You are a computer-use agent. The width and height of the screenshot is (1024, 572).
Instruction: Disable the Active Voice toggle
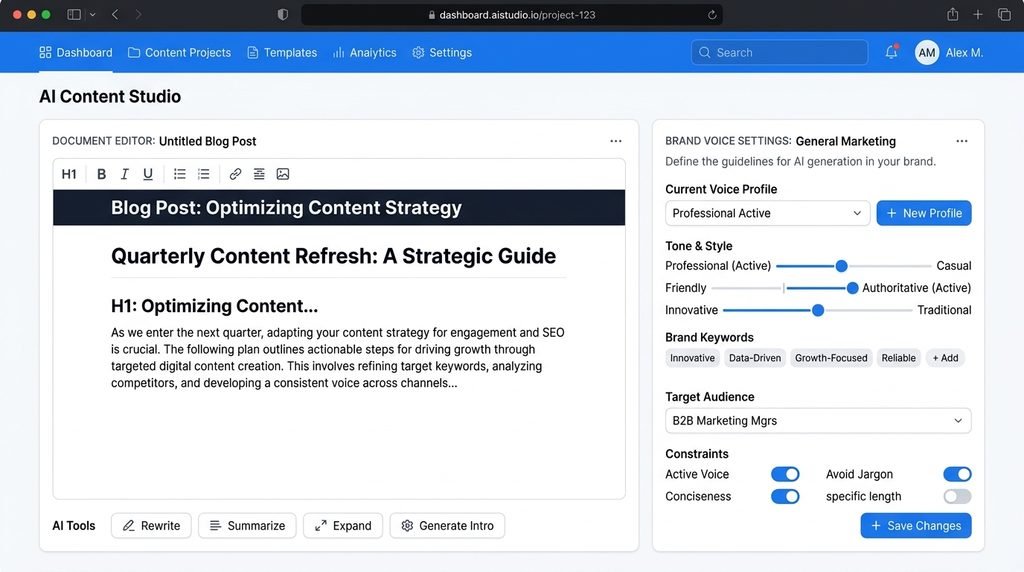pos(785,474)
